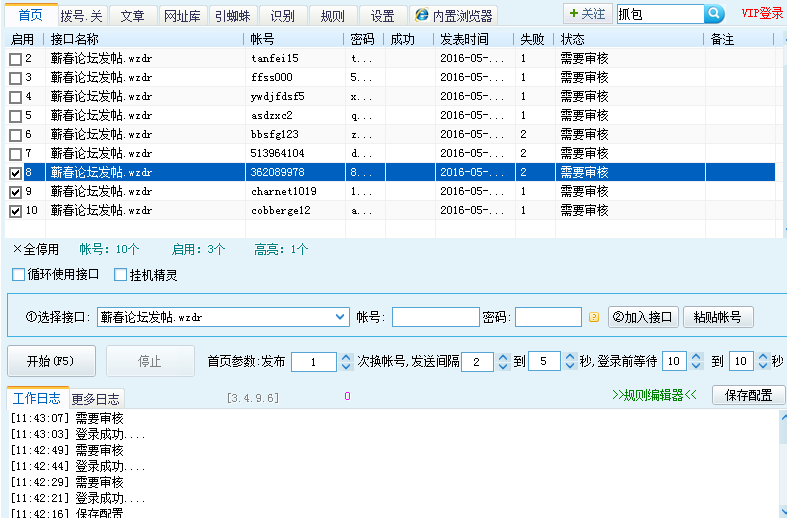Enable checkbox for row 5 asdzxc2
787x518 pixels.
pos(16,116)
